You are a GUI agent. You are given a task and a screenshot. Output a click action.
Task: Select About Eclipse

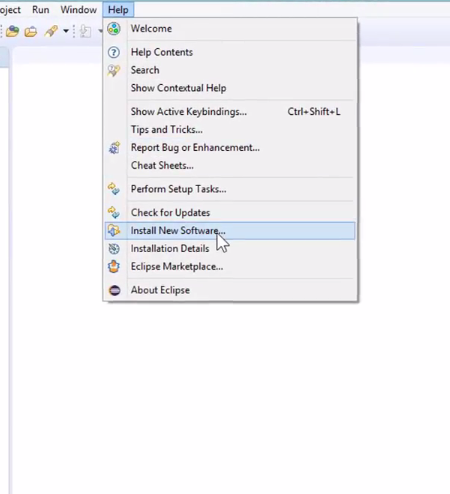[x=230, y=290]
